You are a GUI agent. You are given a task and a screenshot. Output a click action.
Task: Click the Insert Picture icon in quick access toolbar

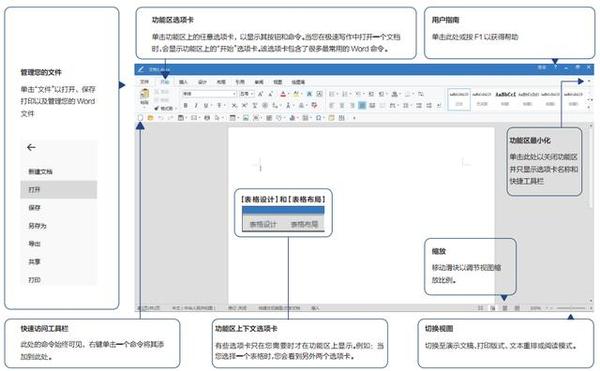(246, 118)
